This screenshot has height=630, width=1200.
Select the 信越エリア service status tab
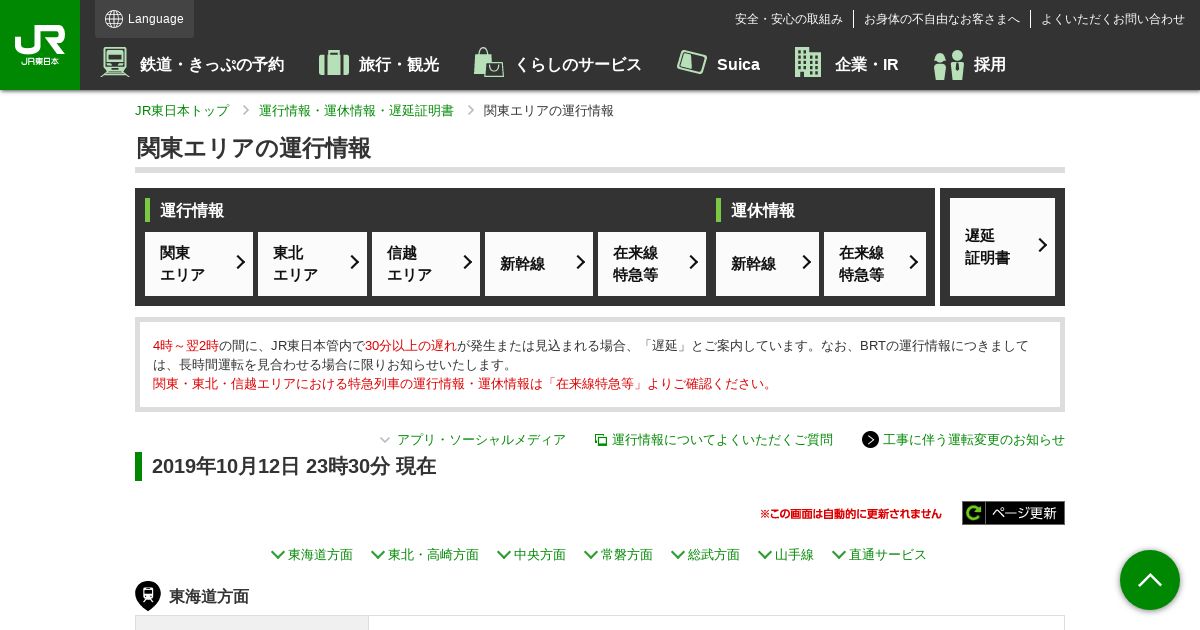click(x=426, y=264)
